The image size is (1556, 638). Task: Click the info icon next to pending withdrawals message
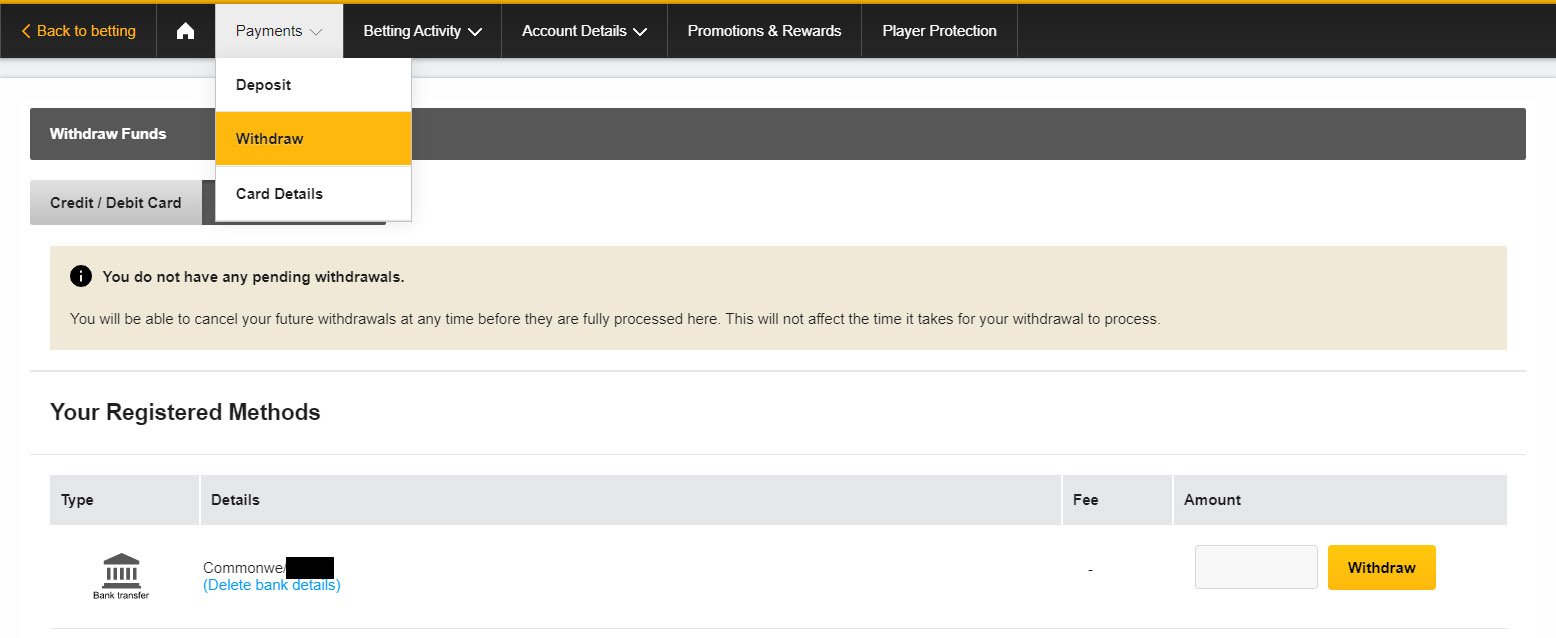tap(81, 276)
